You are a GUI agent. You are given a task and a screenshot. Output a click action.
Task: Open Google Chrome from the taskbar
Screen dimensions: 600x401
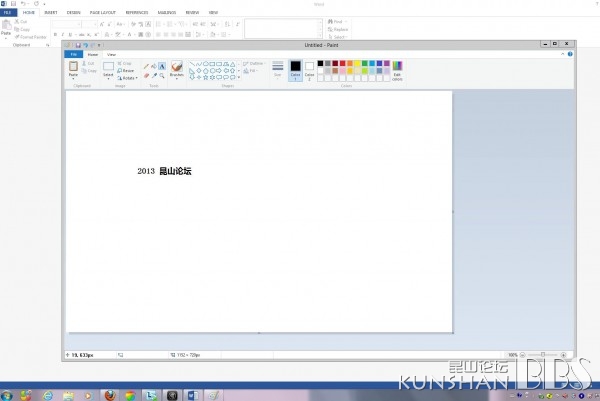point(130,395)
